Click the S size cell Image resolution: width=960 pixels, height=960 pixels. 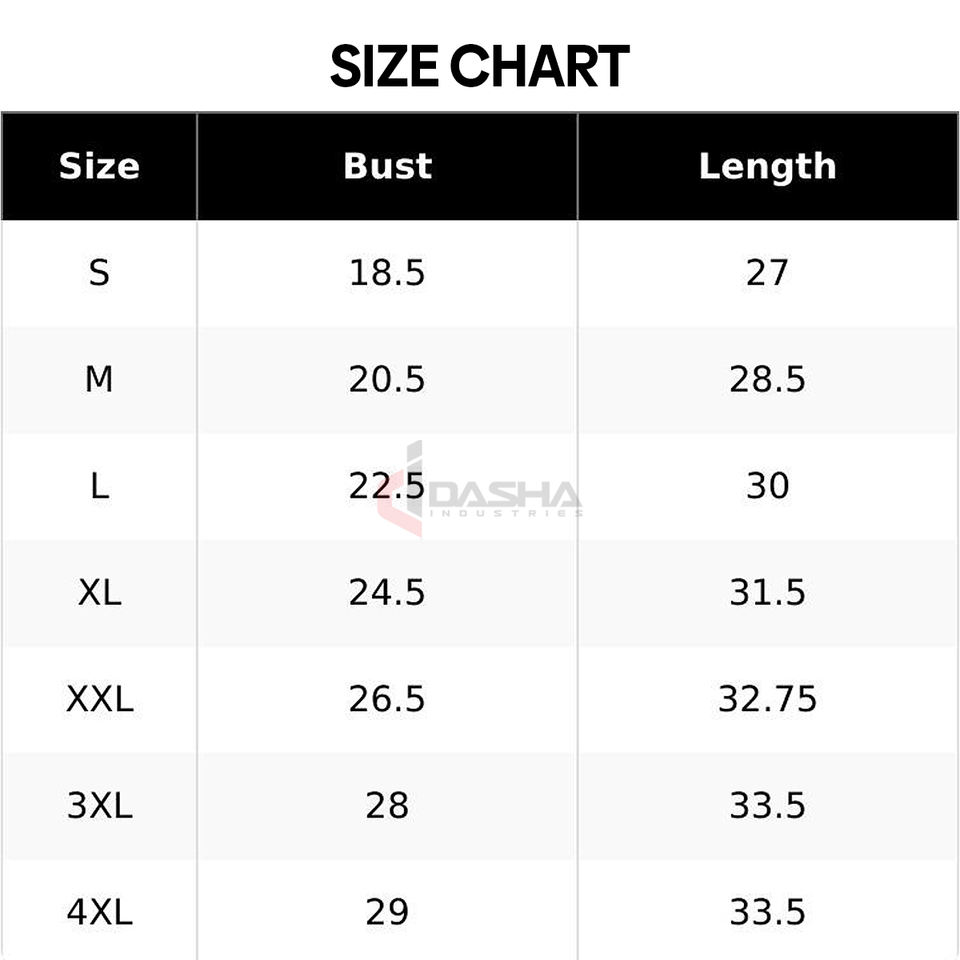[x=99, y=273]
